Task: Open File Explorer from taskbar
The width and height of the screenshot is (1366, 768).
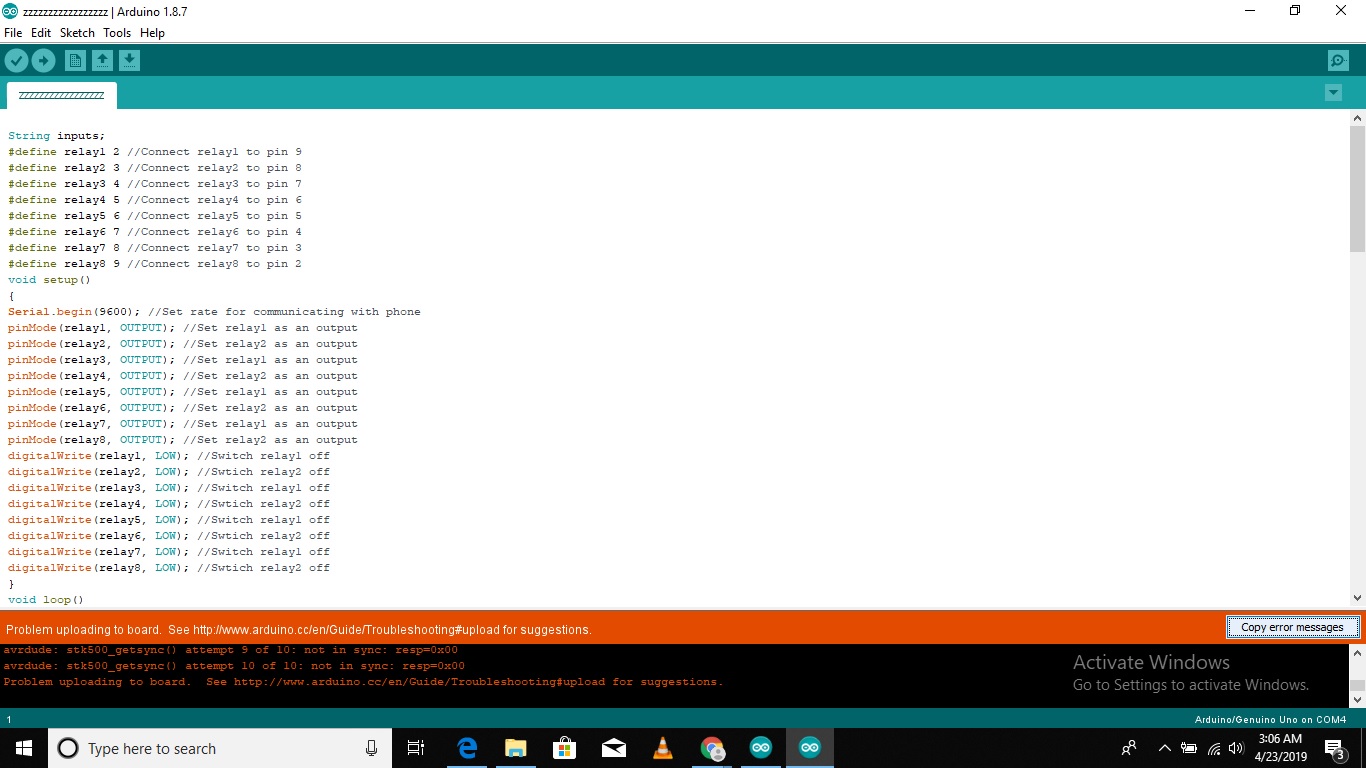Action: tap(516, 748)
